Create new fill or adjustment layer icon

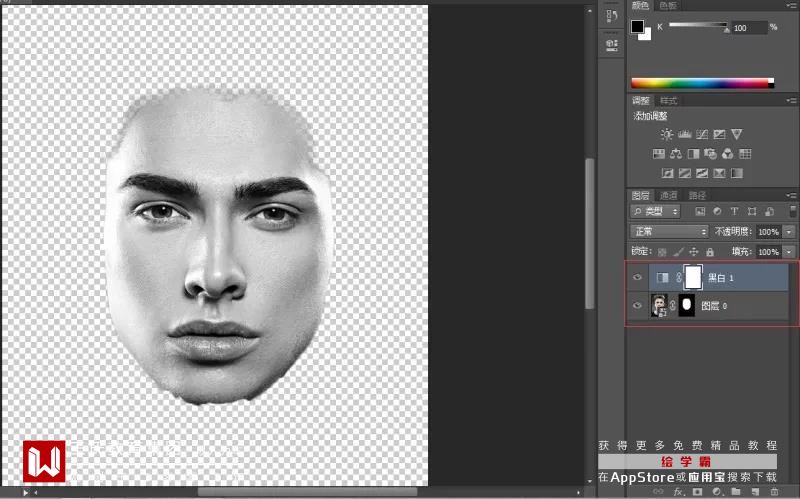[717, 492]
